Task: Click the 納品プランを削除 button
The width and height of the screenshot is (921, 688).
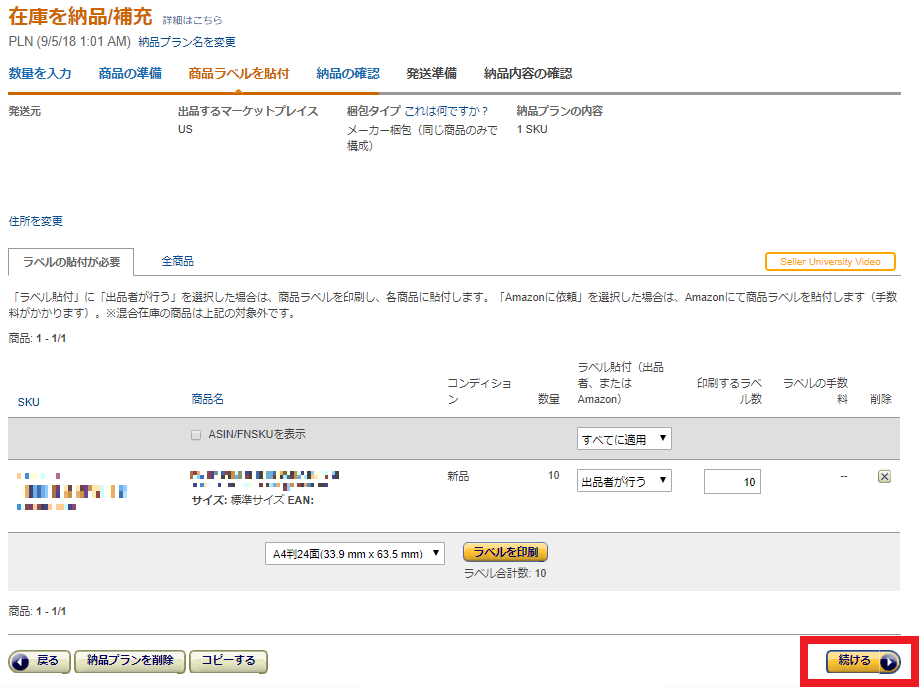Action: [x=130, y=661]
